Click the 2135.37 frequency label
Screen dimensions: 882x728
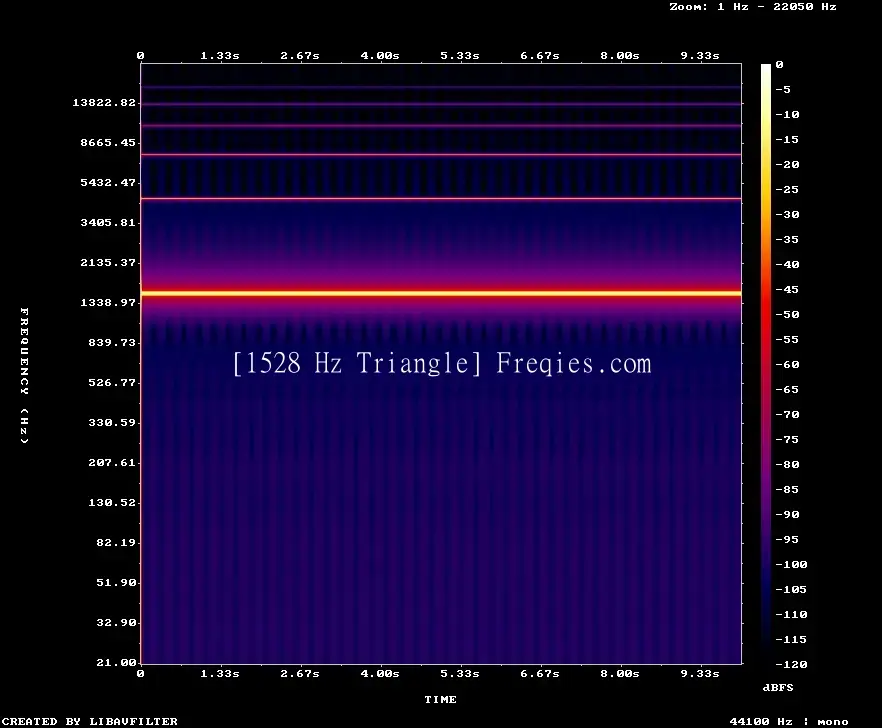(x=108, y=262)
